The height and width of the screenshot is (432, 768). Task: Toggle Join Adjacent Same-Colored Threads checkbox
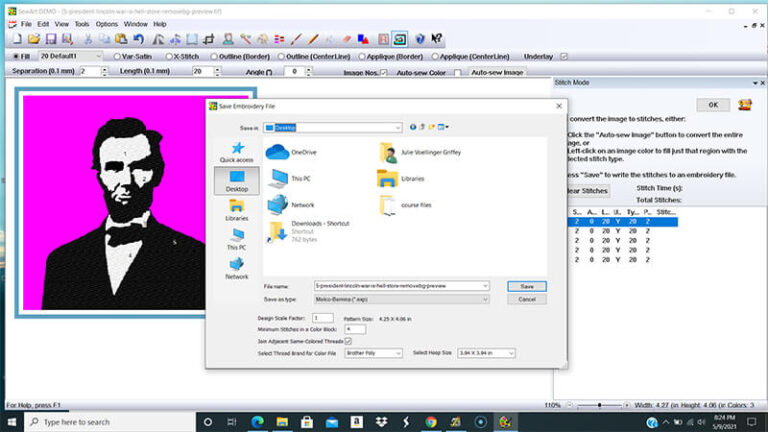point(348,341)
